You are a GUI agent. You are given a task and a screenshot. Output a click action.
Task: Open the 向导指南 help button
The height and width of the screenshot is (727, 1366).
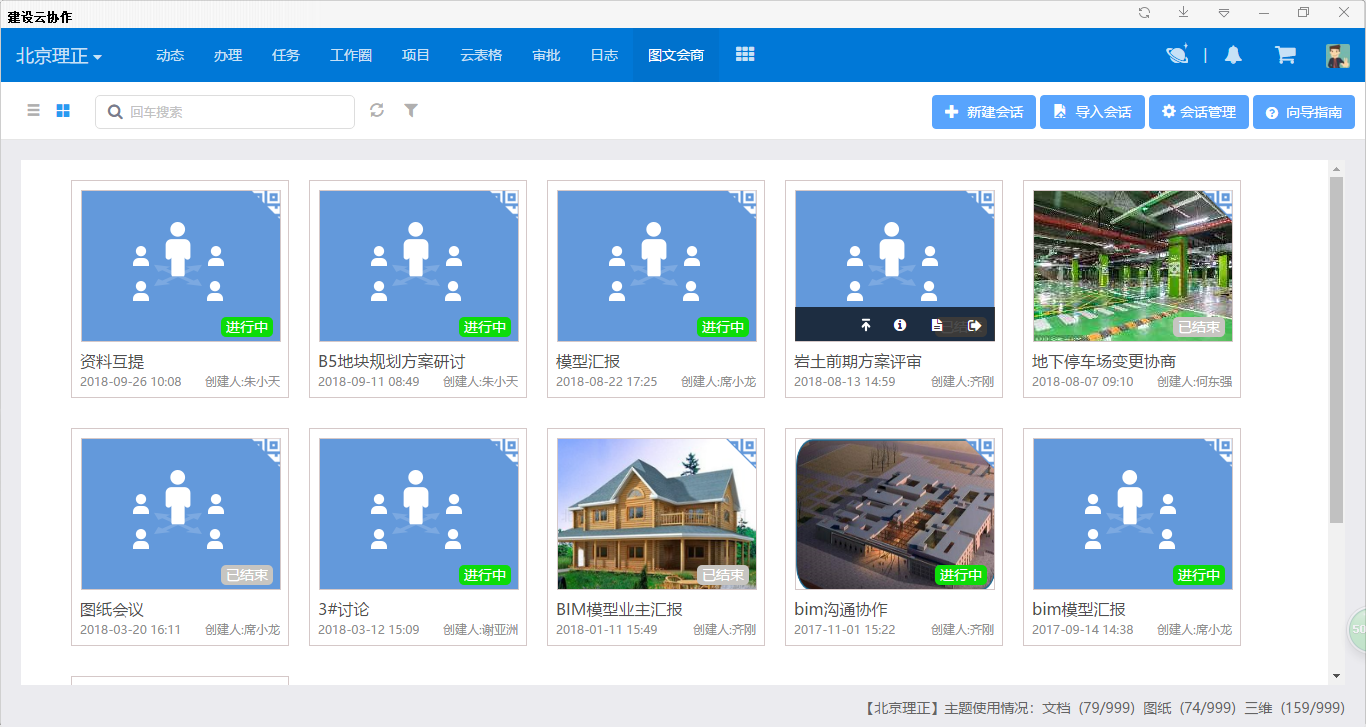click(x=1304, y=112)
